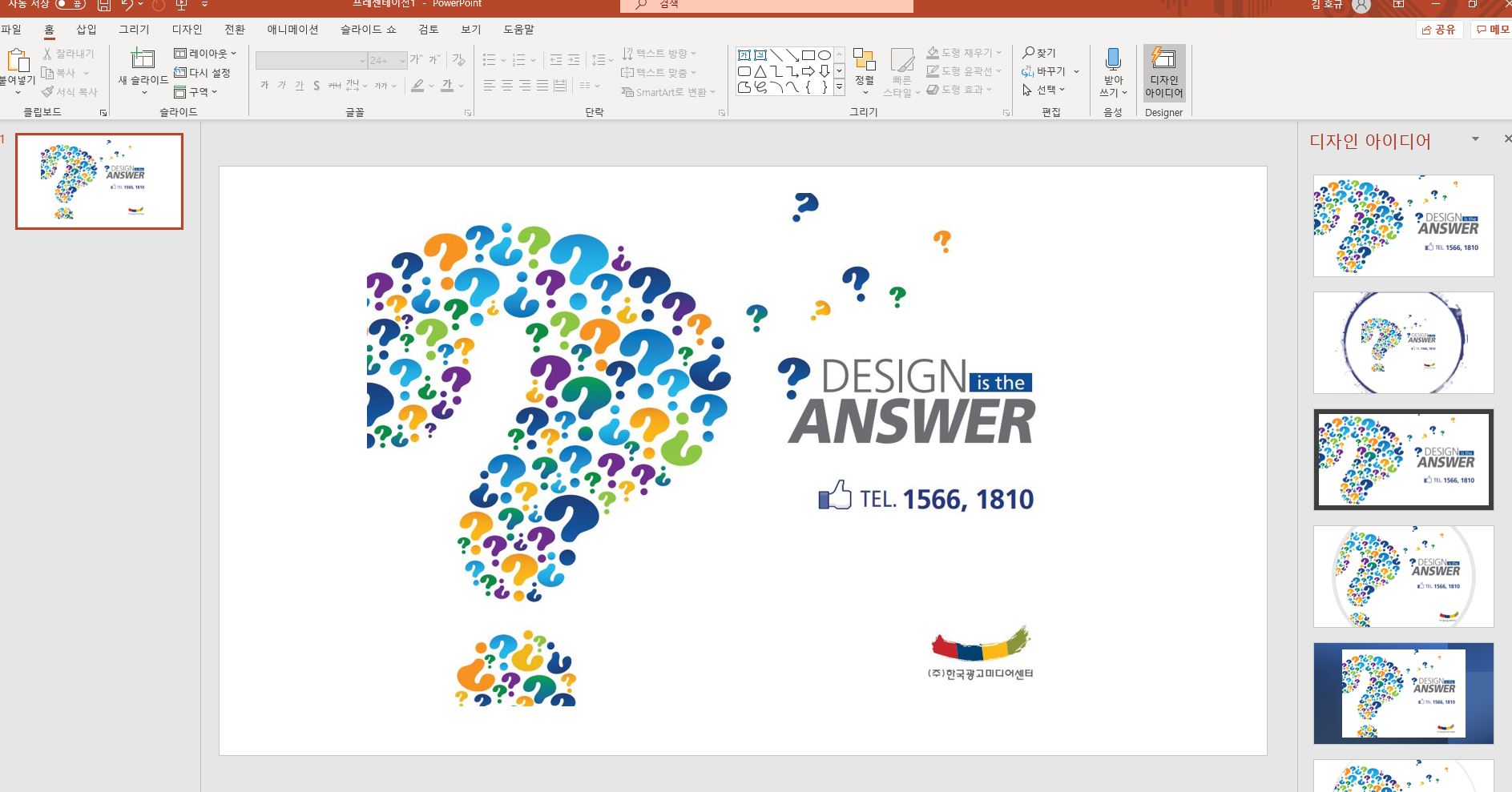Viewport: 1512px width, 792px height.
Task: Toggle the text shadow S button
Action: [x=317, y=86]
